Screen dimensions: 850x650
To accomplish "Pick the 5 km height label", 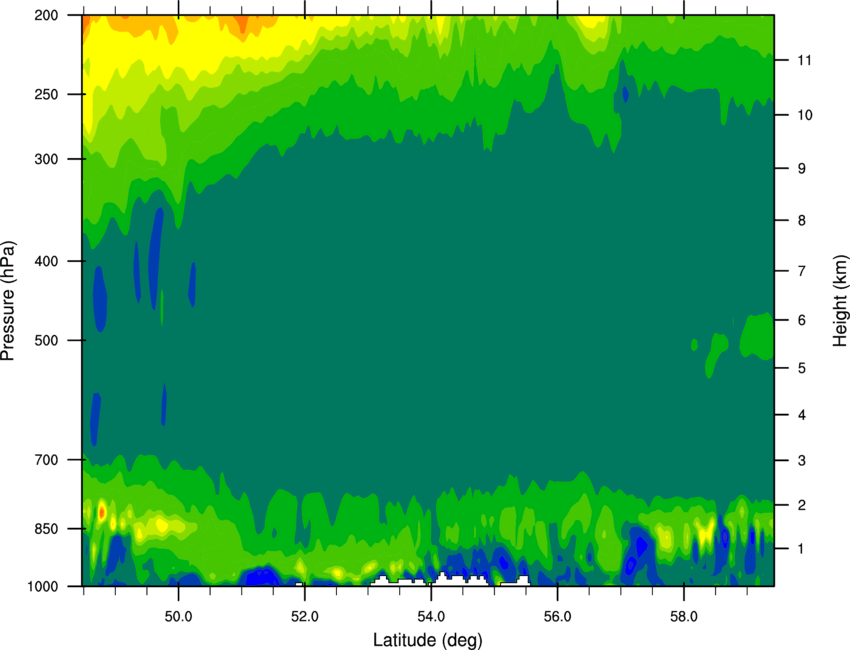I will click(x=802, y=369).
